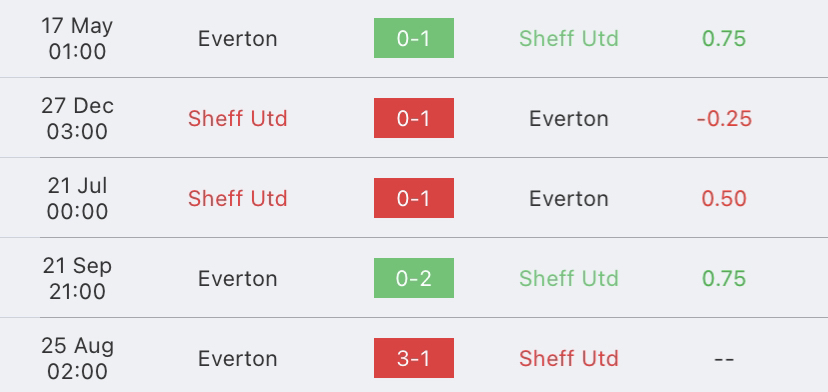Select red Sheff Utd in 27 Dec match
Image resolution: width=828 pixels, height=392 pixels.
238,118
